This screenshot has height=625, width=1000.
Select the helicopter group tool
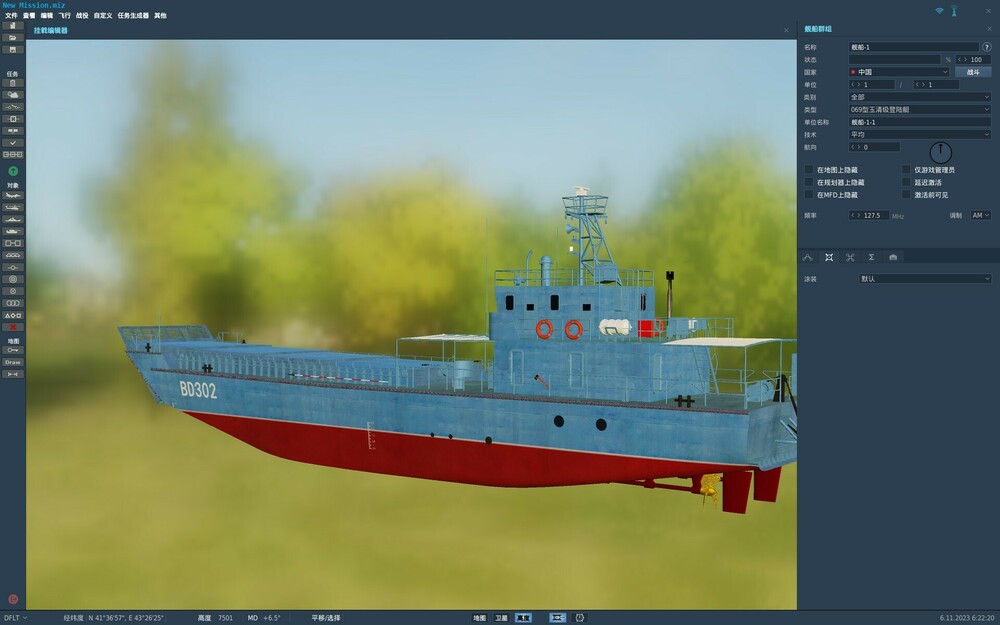click(13, 207)
